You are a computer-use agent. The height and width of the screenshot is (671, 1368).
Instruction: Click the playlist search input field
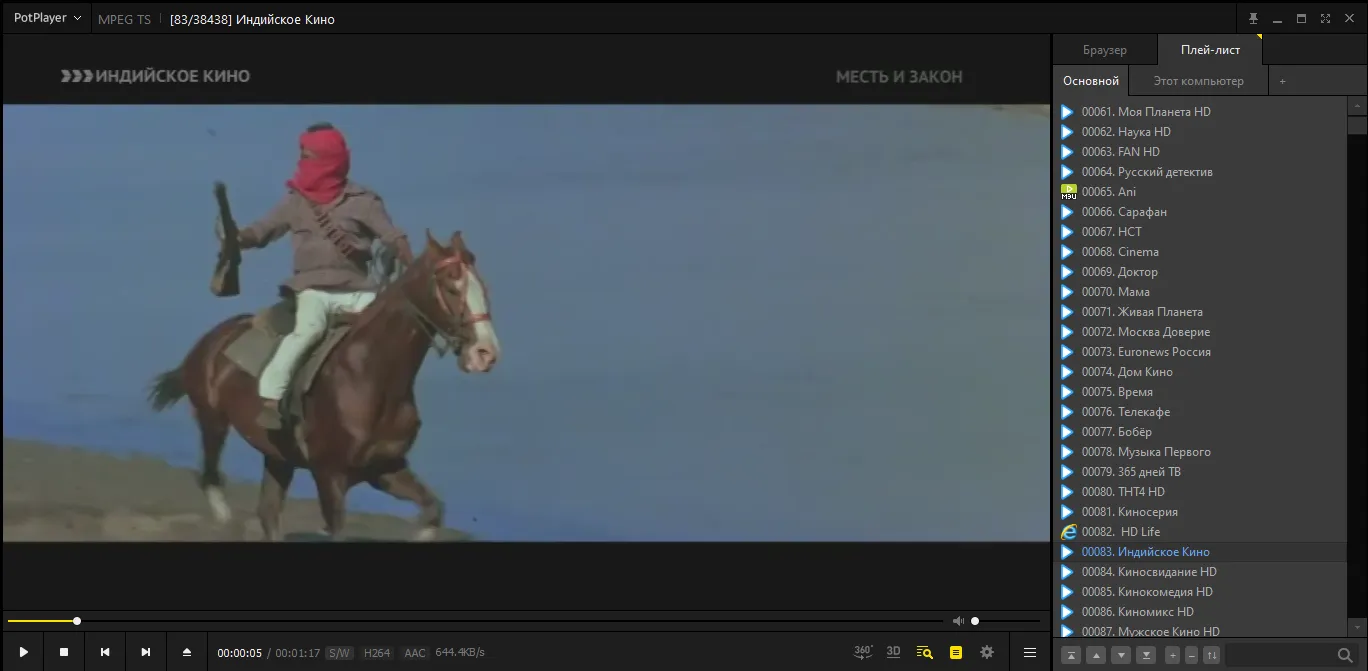pyautogui.click(x=1280, y=655)
